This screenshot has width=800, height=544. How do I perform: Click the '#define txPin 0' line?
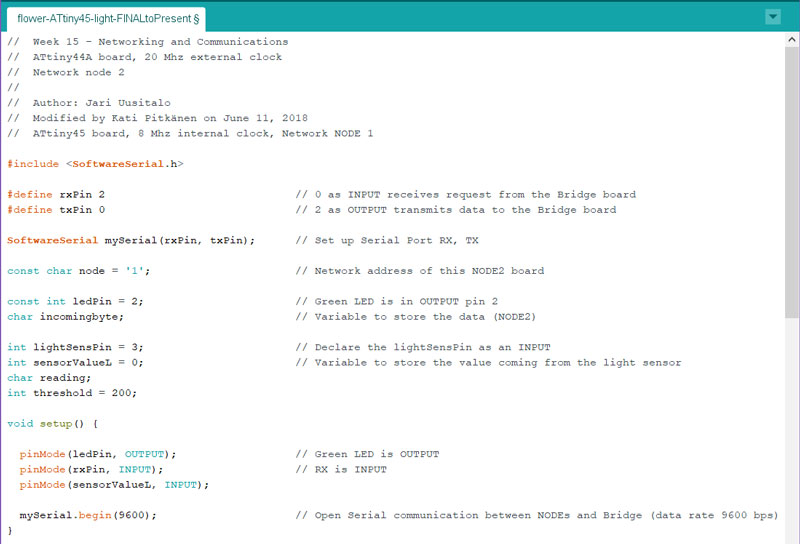coord(56,210)
